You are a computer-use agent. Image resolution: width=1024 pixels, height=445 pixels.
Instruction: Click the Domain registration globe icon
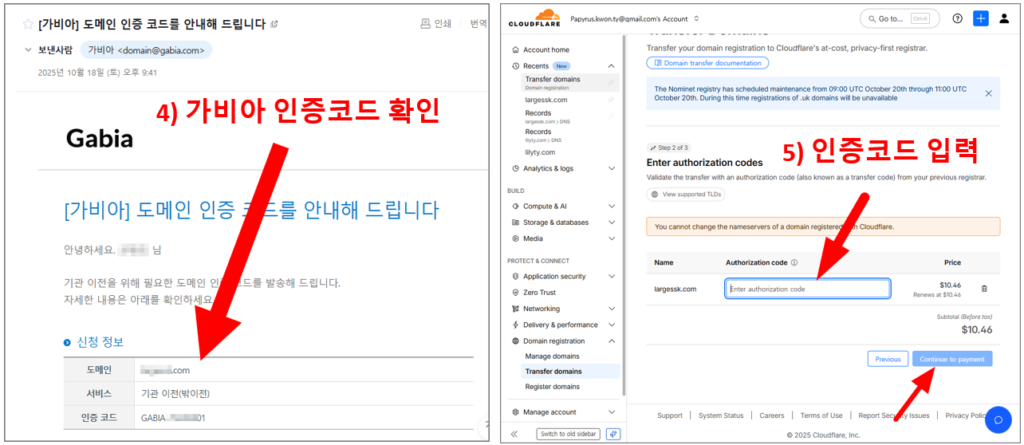[516, 341]
